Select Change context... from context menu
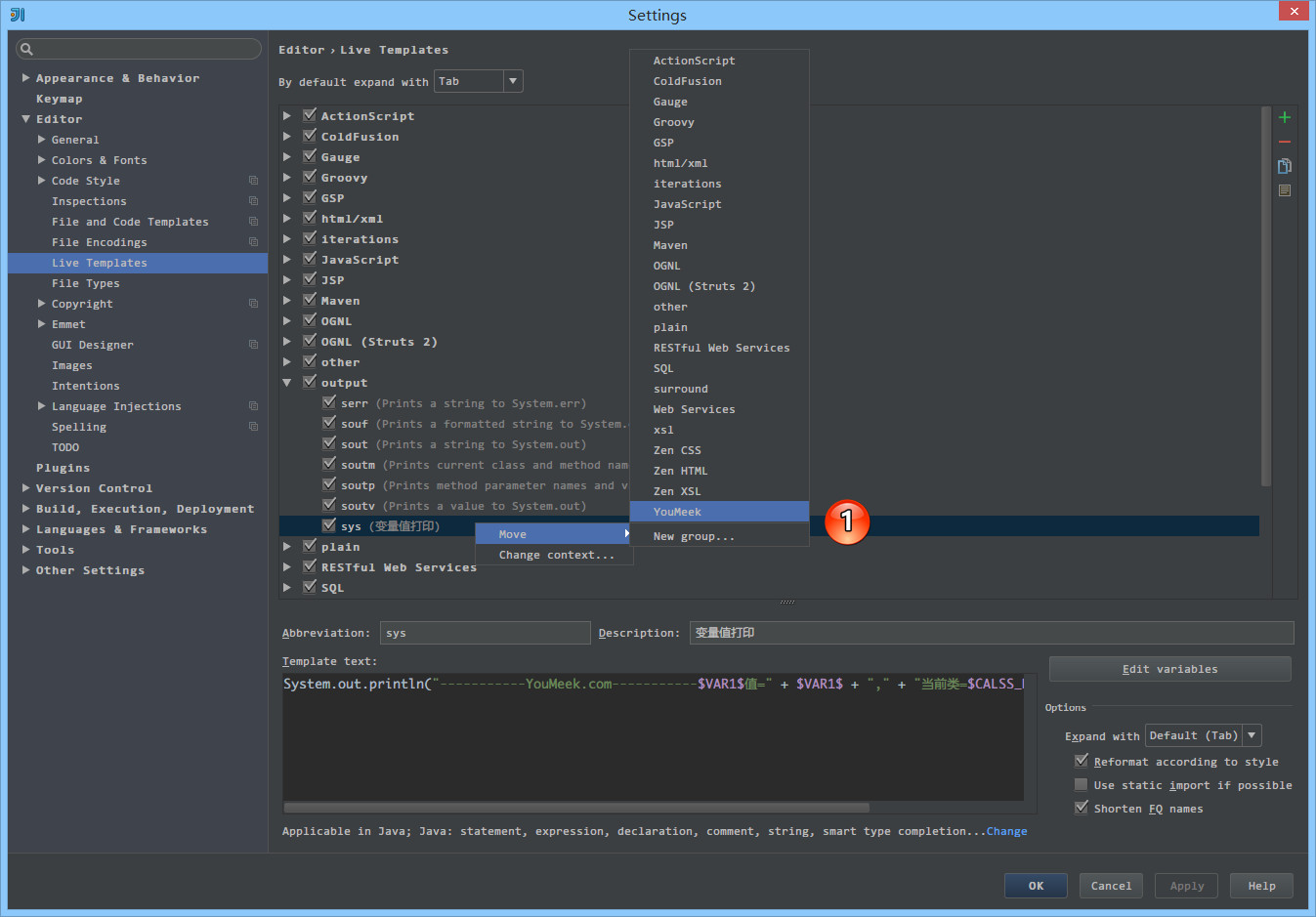The image size is (1316, 917). click(x=557, y=555)
